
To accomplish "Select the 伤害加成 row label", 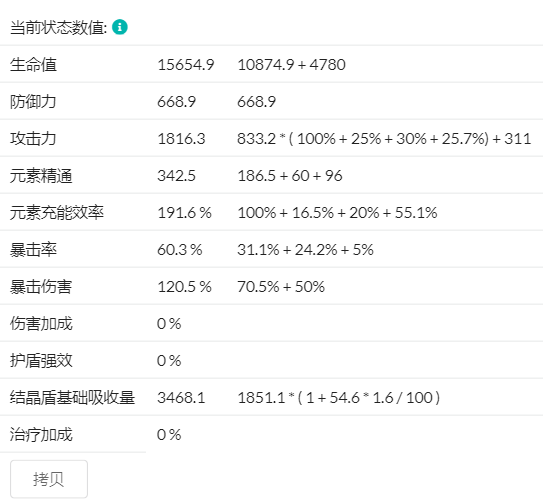I will (x=41, y=324).
